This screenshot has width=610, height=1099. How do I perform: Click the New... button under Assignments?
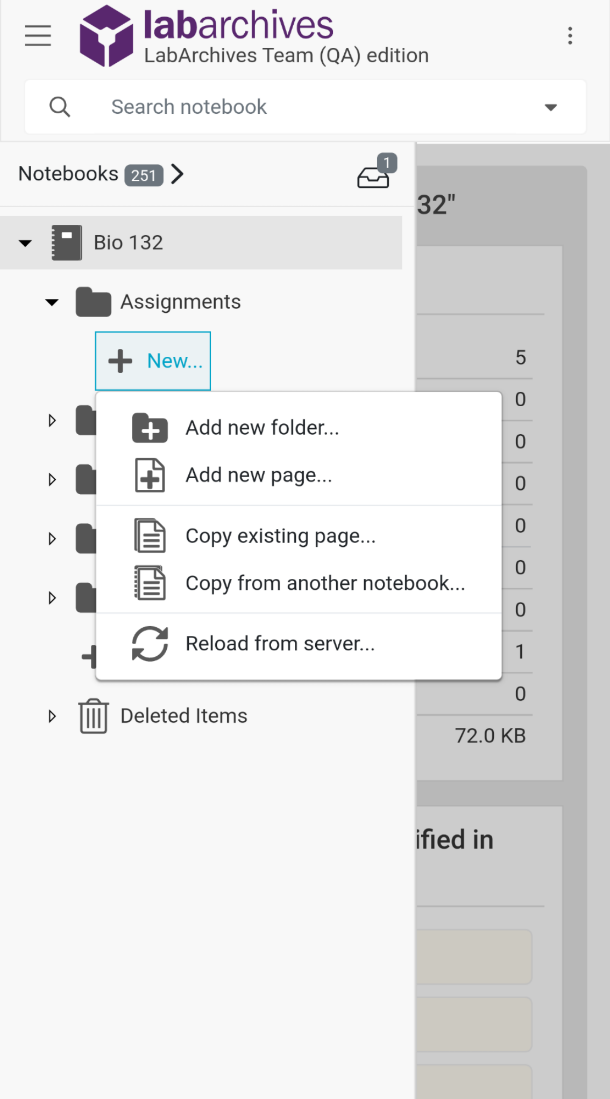pyautogui.click(x=153, y=361)
